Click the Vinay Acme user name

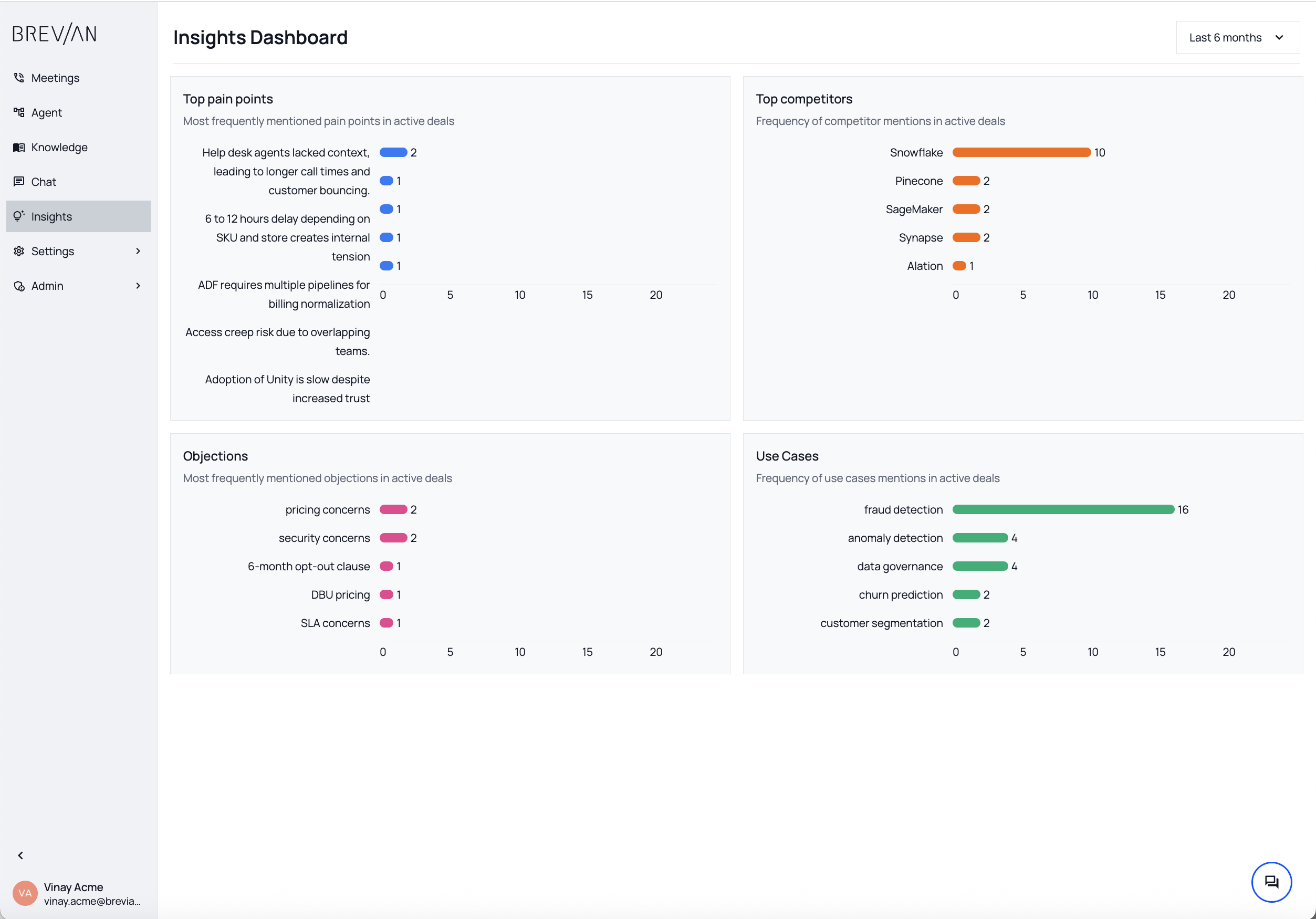(74, 887)
